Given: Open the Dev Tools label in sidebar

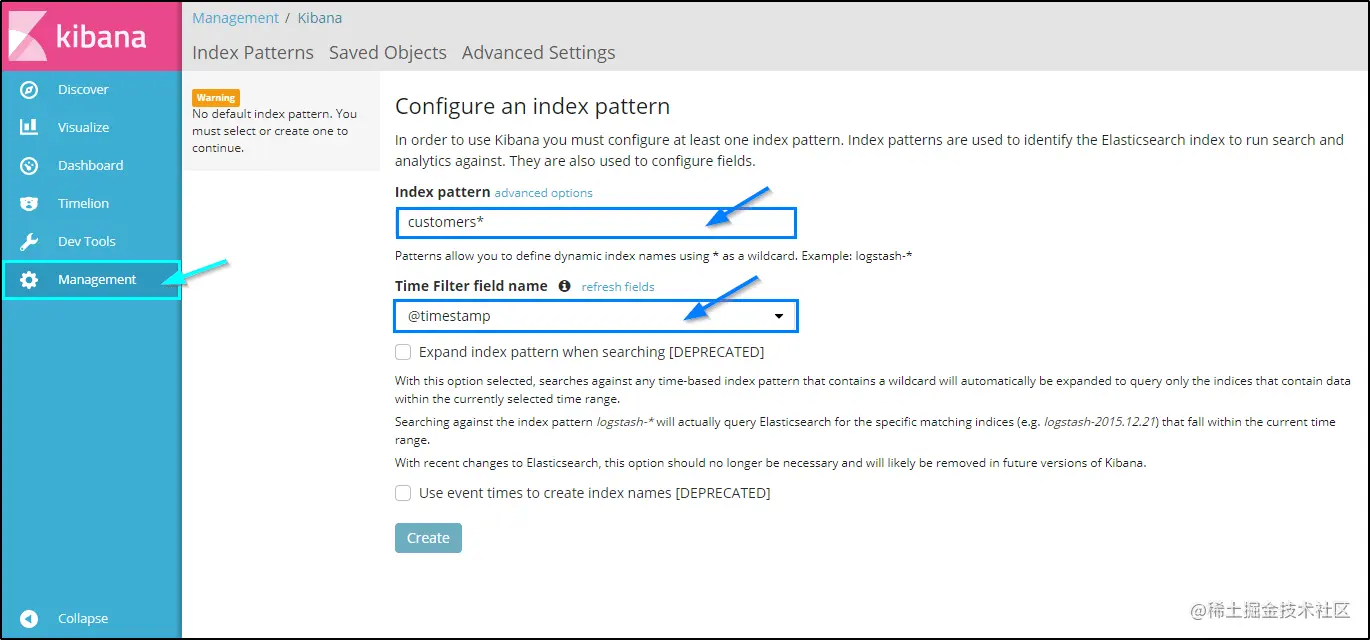Looking at the screenshot, I should (x=87, y=242).
